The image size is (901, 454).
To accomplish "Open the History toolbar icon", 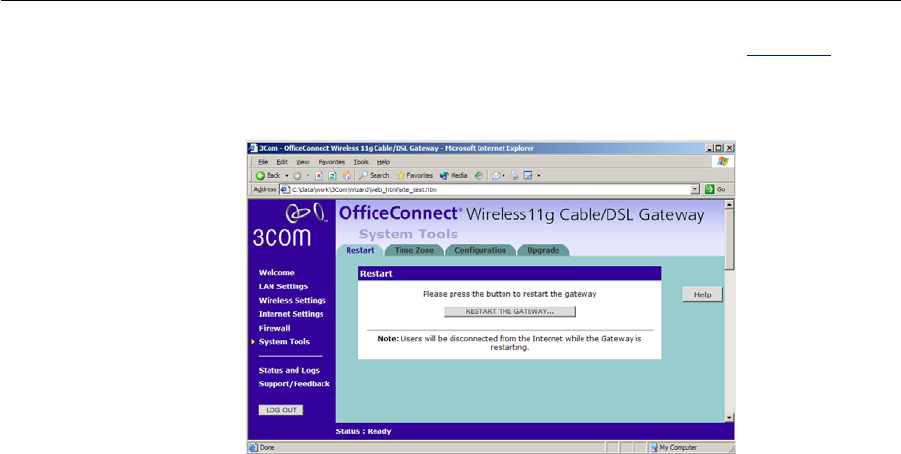I will [x=478, y=176].
